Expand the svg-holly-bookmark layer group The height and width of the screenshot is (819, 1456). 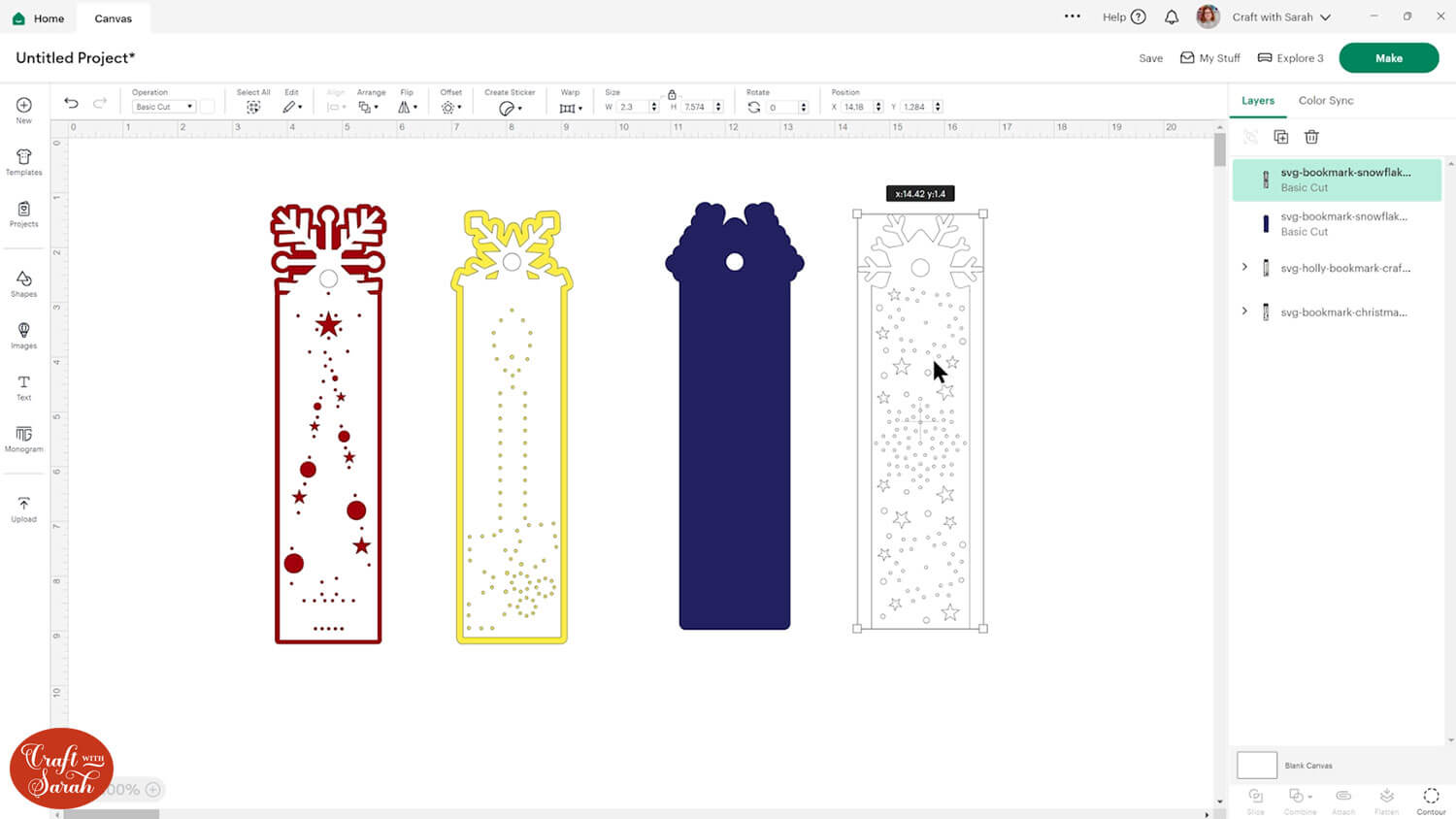1244,267
